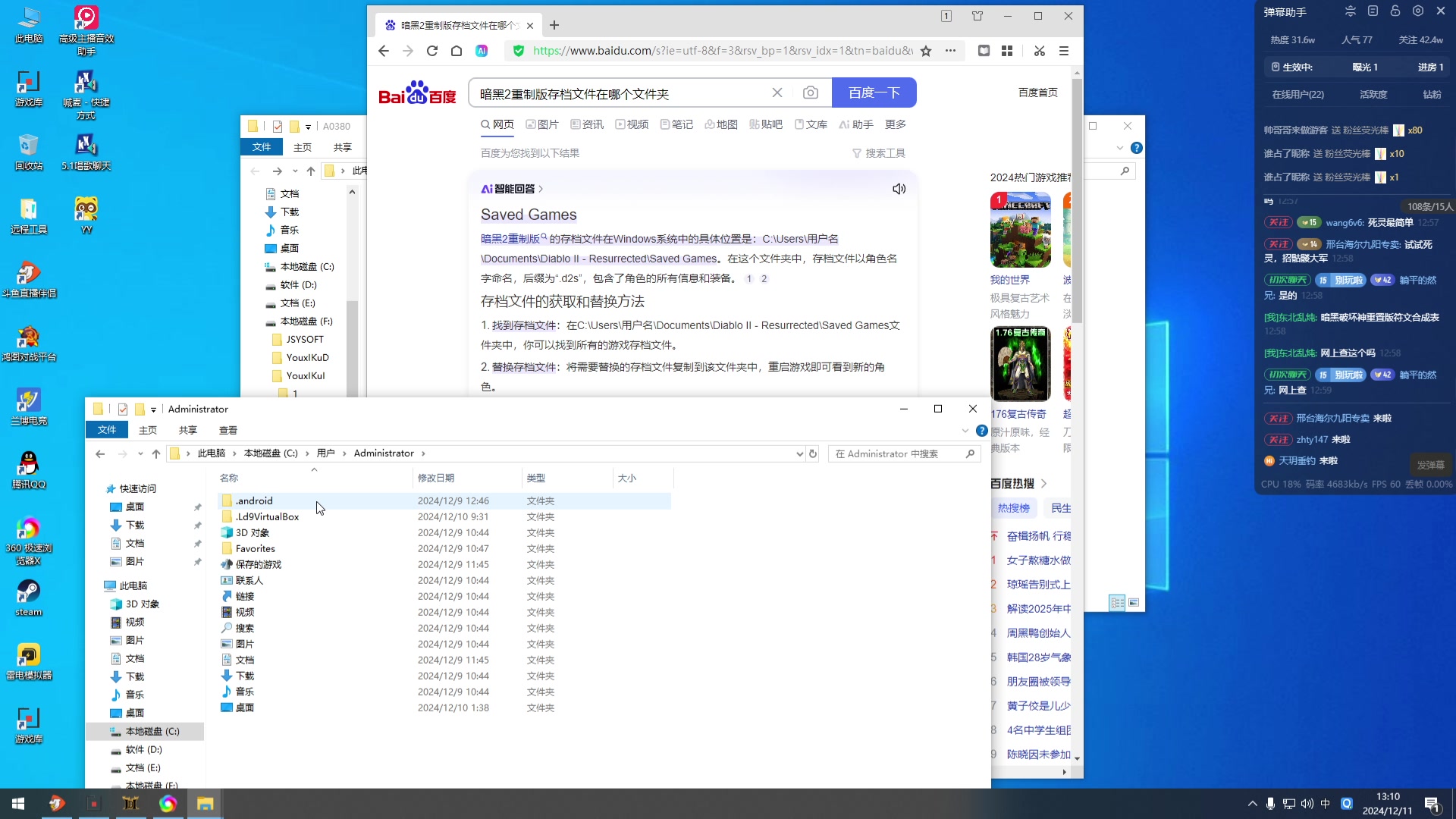Viewport: 1456px width, 819px height.
Task: Open the browser extensions grid icon
Action: click(x=1007, y=51)
